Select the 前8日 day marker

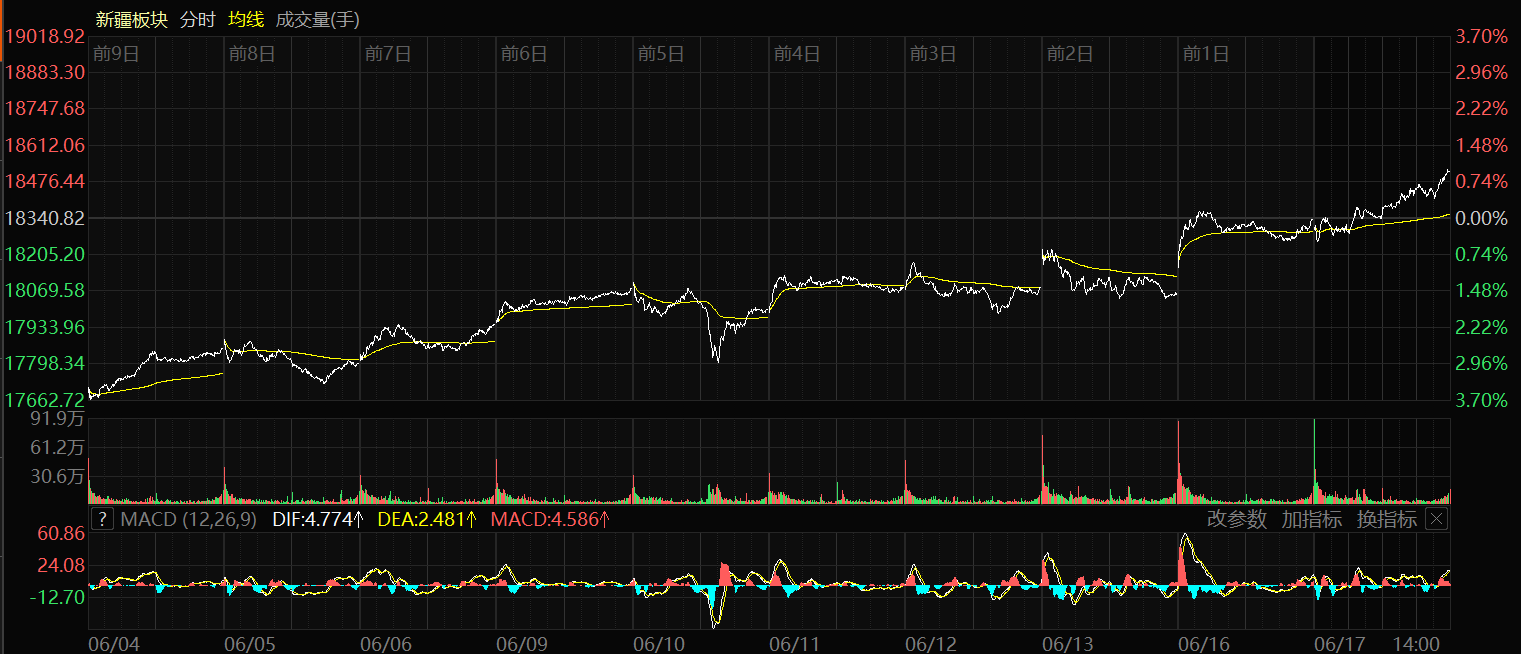pyautogui.click(x=251, y=54)
